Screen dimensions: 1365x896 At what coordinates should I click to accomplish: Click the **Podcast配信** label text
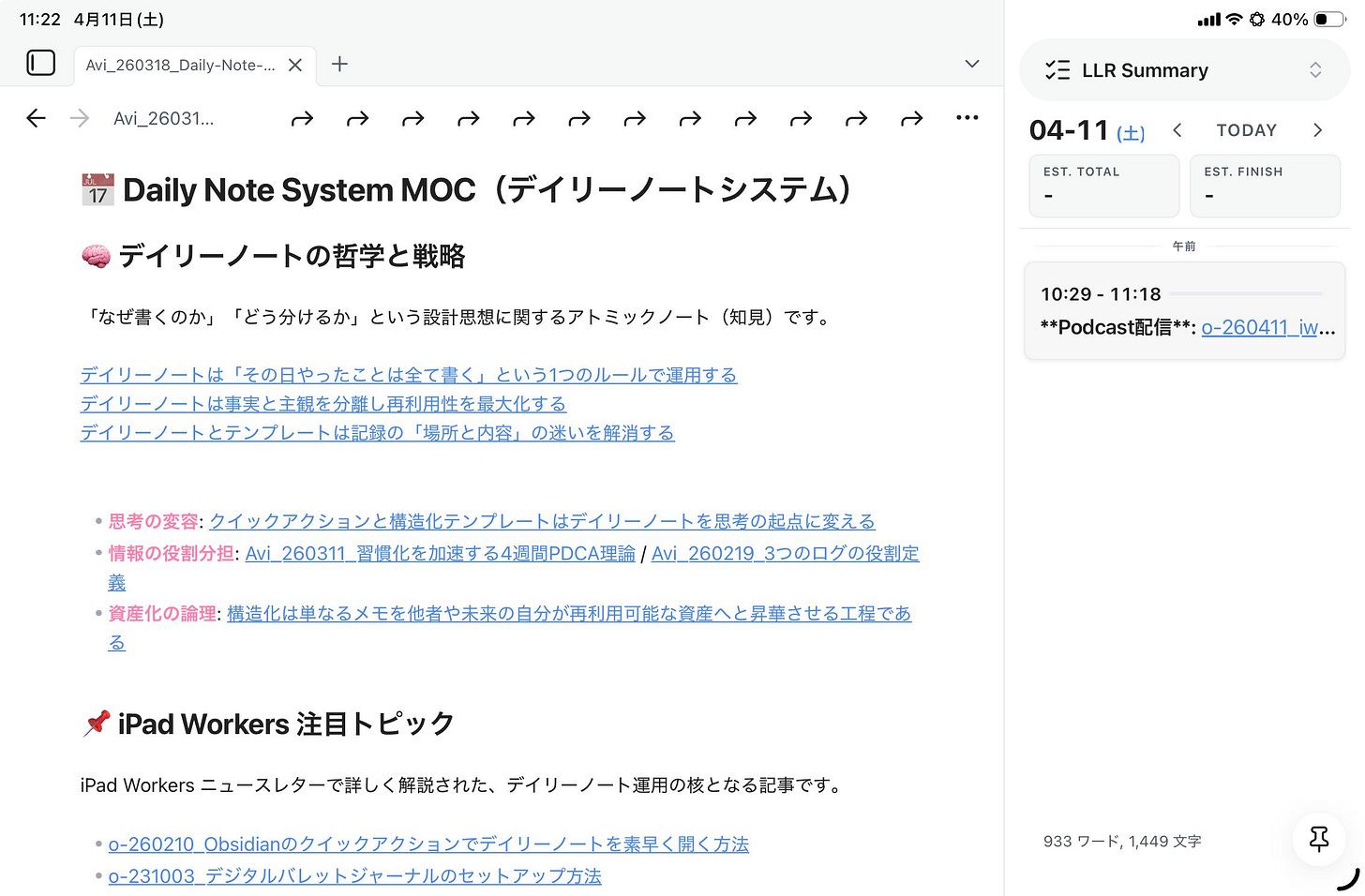1117,327
